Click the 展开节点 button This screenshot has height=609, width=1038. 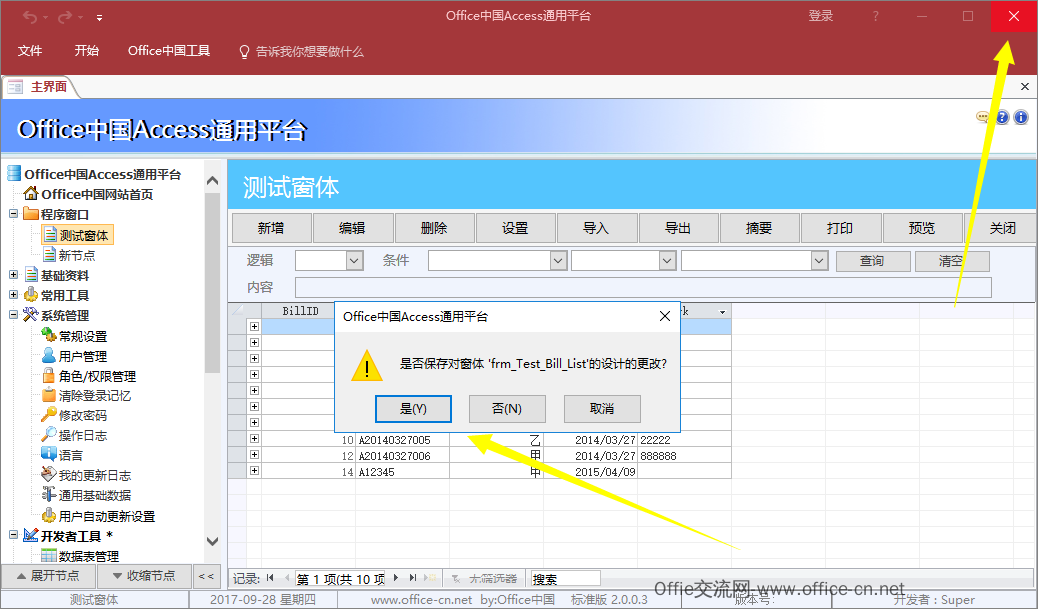click(48, 576)
